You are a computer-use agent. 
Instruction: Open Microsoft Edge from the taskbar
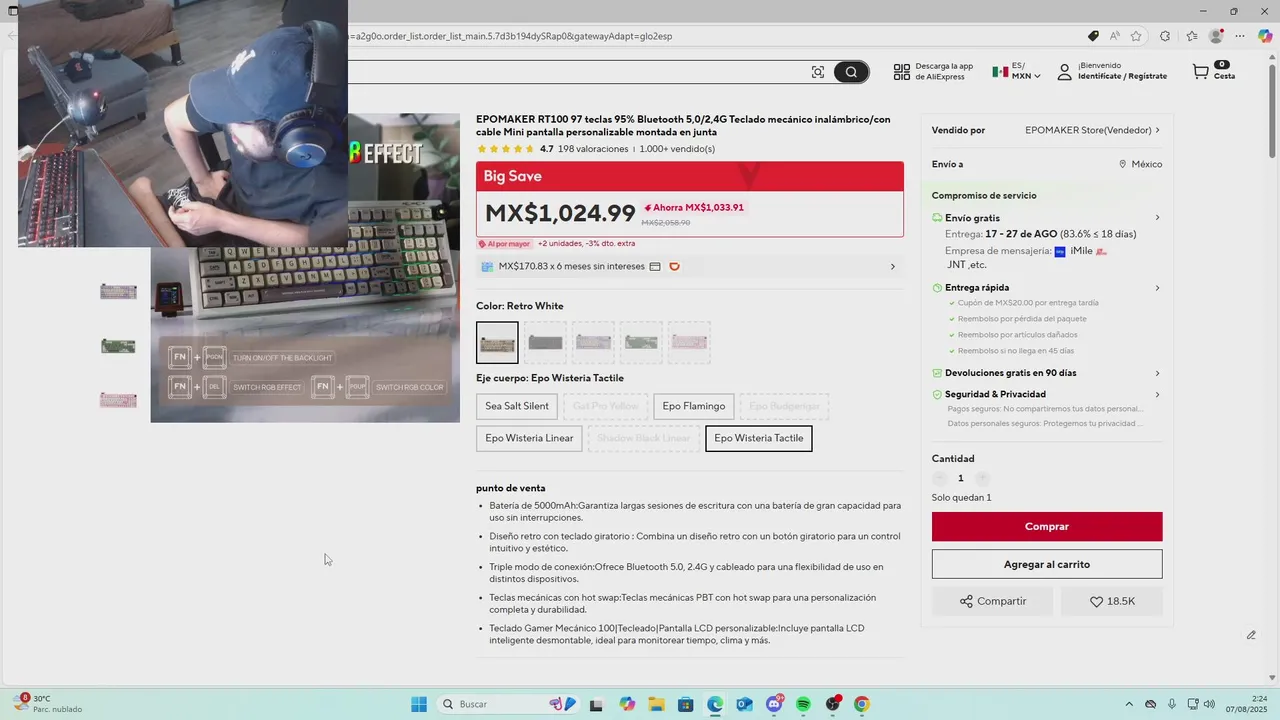[x=715, y=704]
